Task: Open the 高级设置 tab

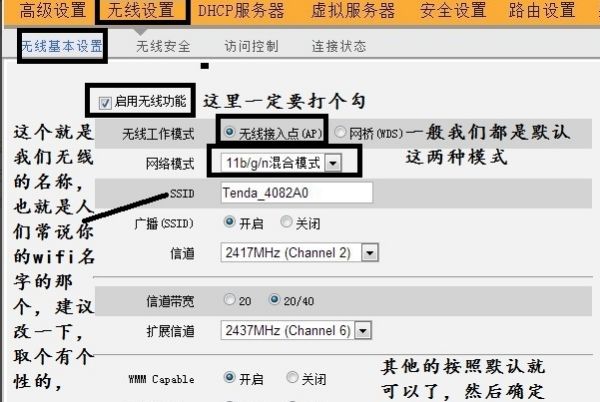Action: click(x=53, y=10)
